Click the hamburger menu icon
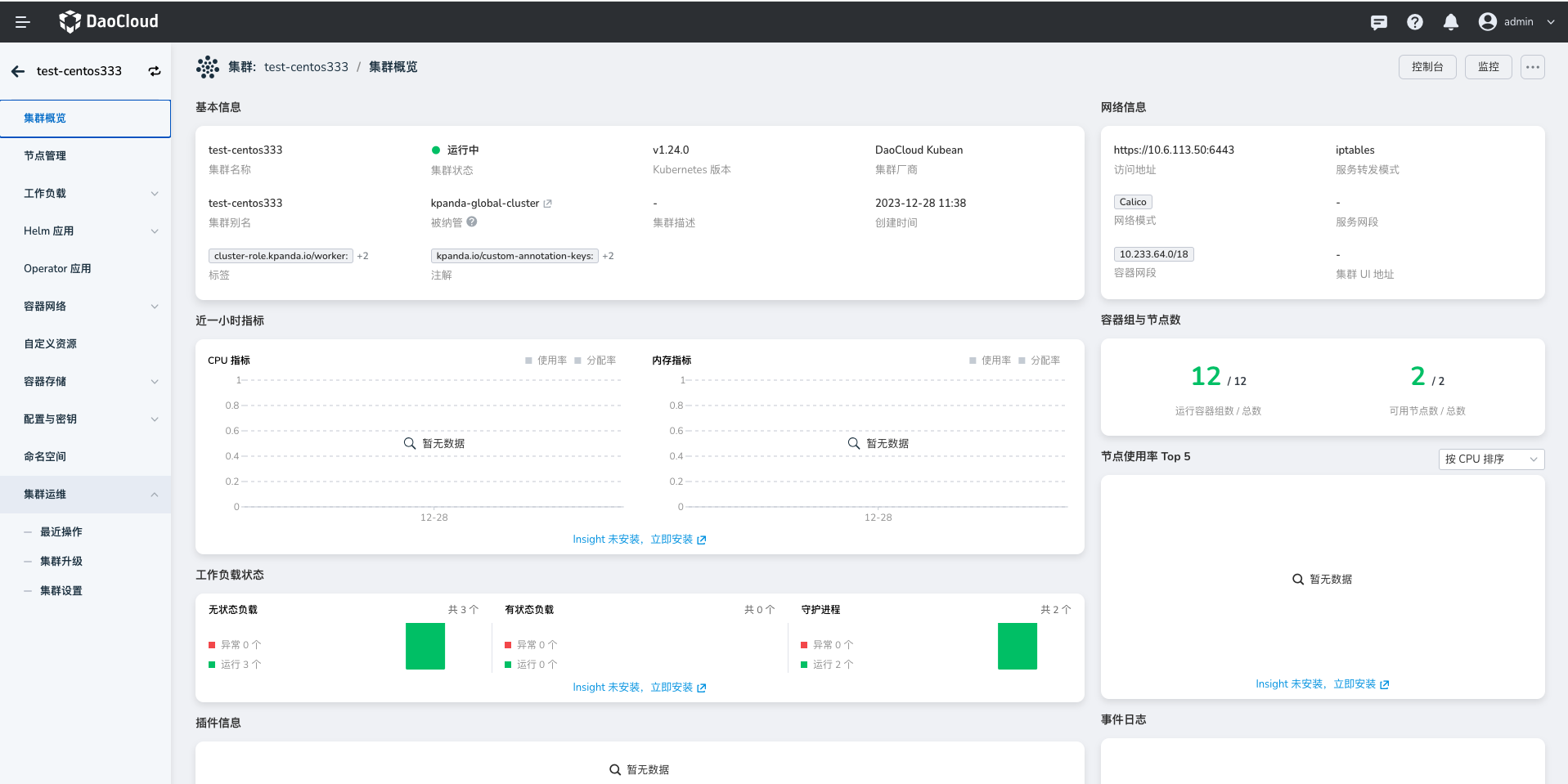 click(x=22, y=22)
